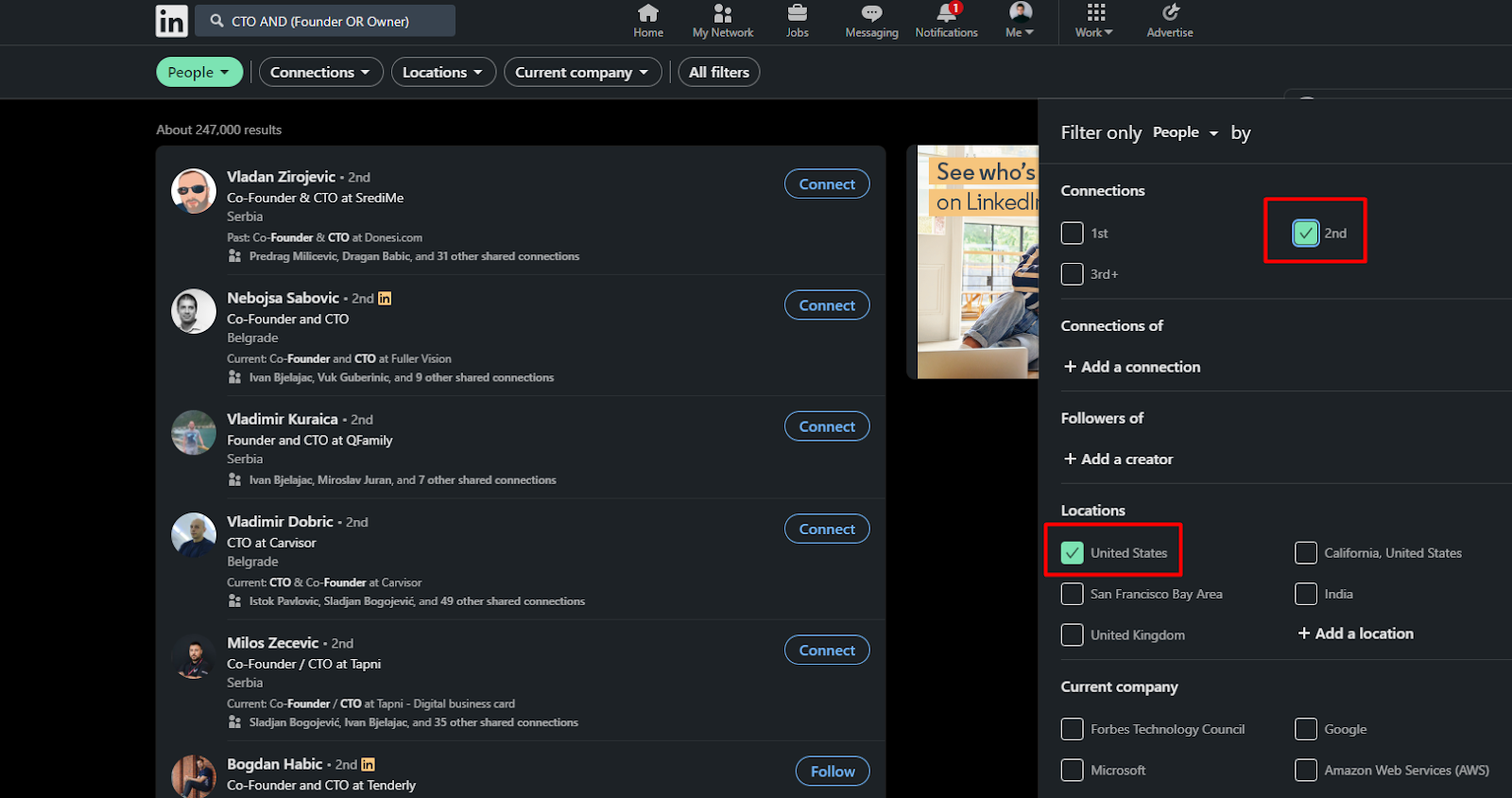The height and width of the screenshot is (798, 1512).
Task: Open Vladimir Dobric's profile photo
Action: coord(194,535)
